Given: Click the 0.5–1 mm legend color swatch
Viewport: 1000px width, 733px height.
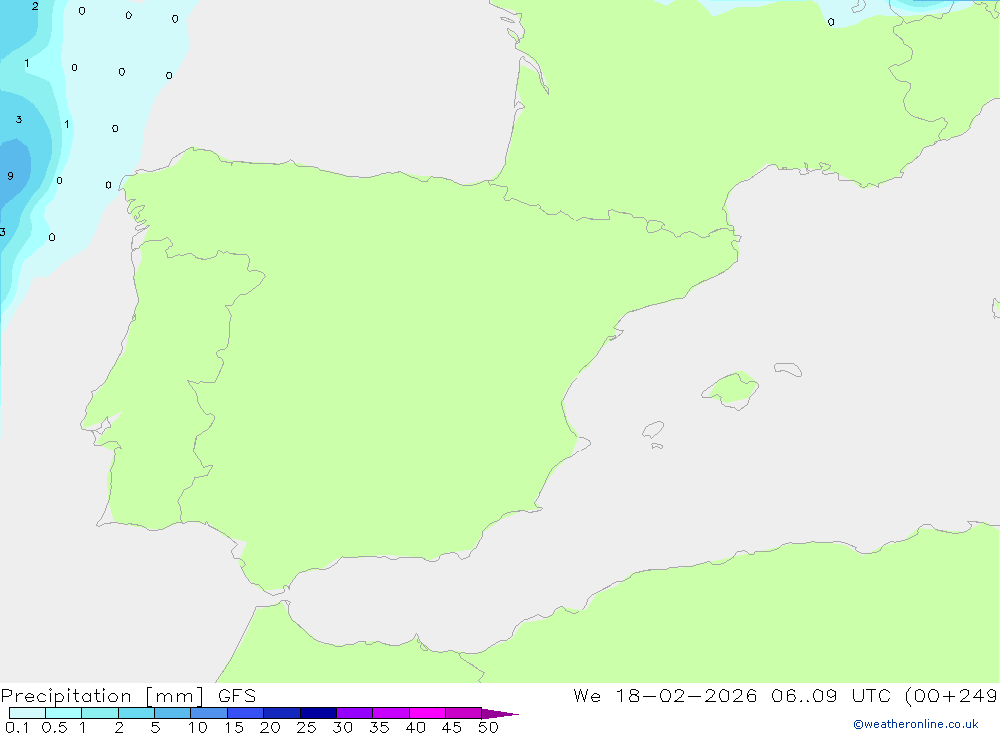Looking at the screenshot, I should point(64,713).
